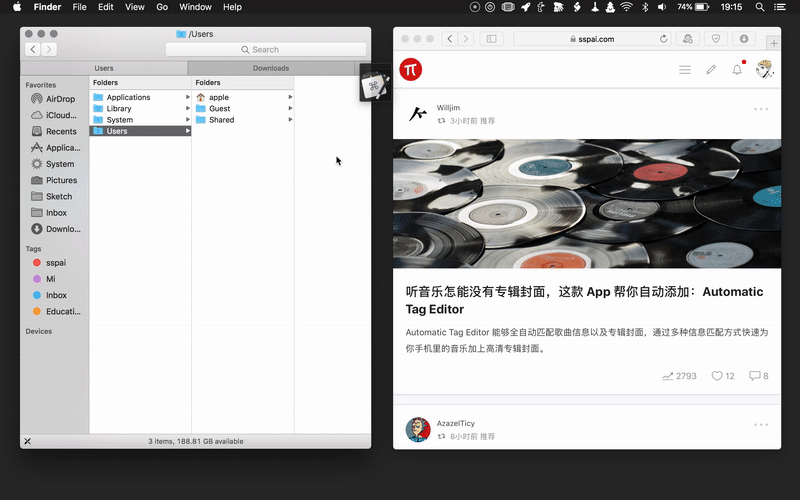Viewport: 800px width, 500px height.
Task: Click the Finder search field
Action: pyautogui.click(x=264, y=49)
